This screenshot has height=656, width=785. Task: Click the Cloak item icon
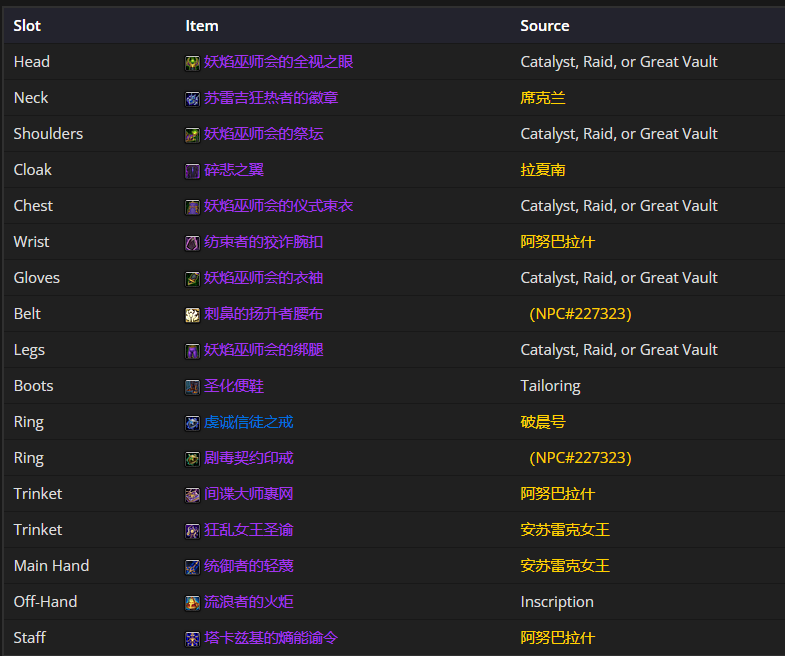click(x=192, y=171)
